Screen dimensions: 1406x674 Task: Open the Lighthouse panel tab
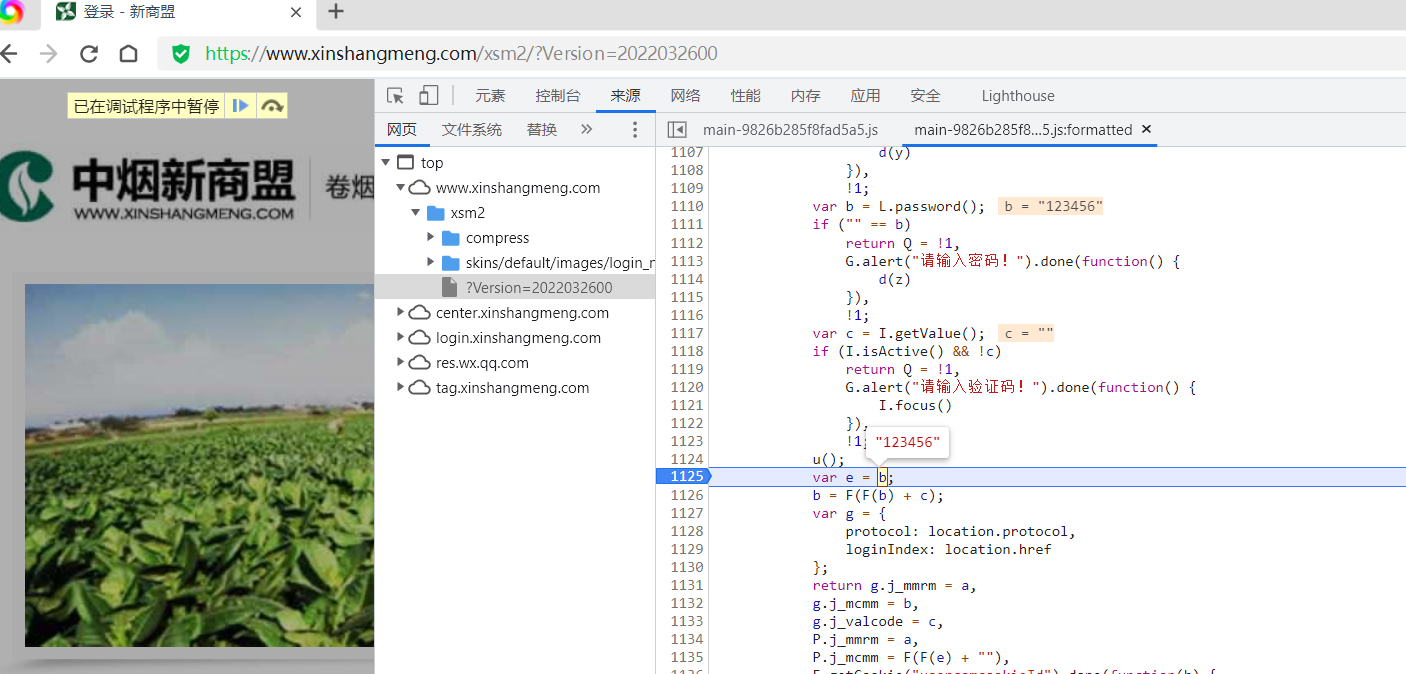click(1018, 96)
